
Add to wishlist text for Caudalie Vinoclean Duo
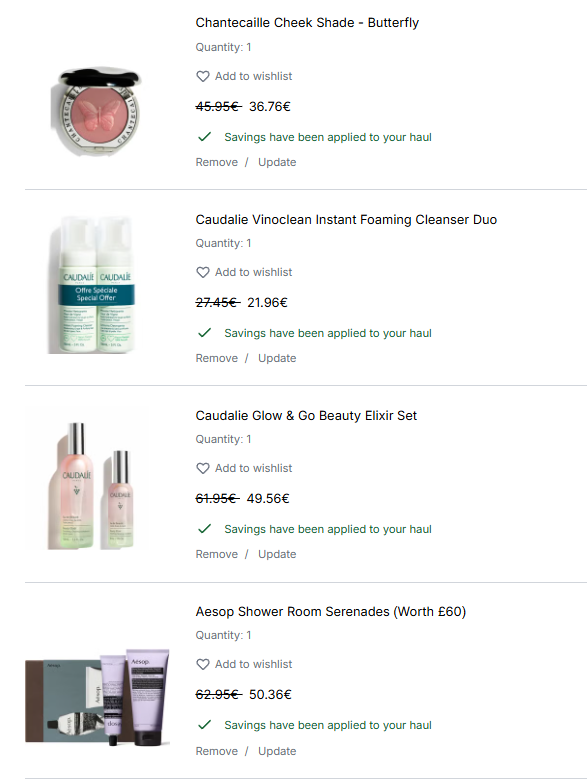point(253,272)
